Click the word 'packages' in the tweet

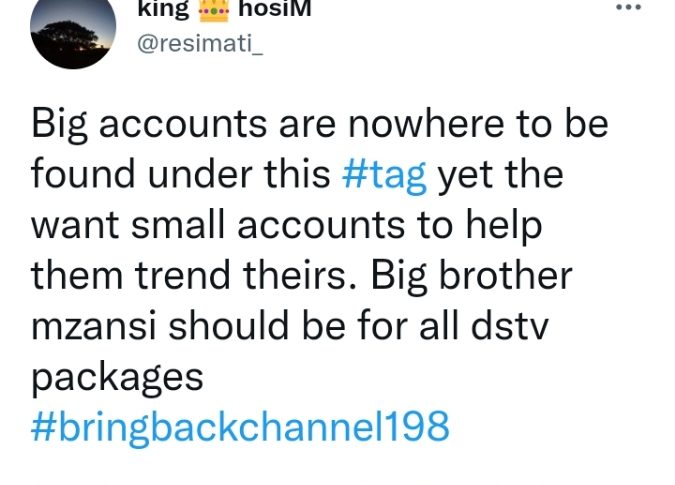click(117, 378)
